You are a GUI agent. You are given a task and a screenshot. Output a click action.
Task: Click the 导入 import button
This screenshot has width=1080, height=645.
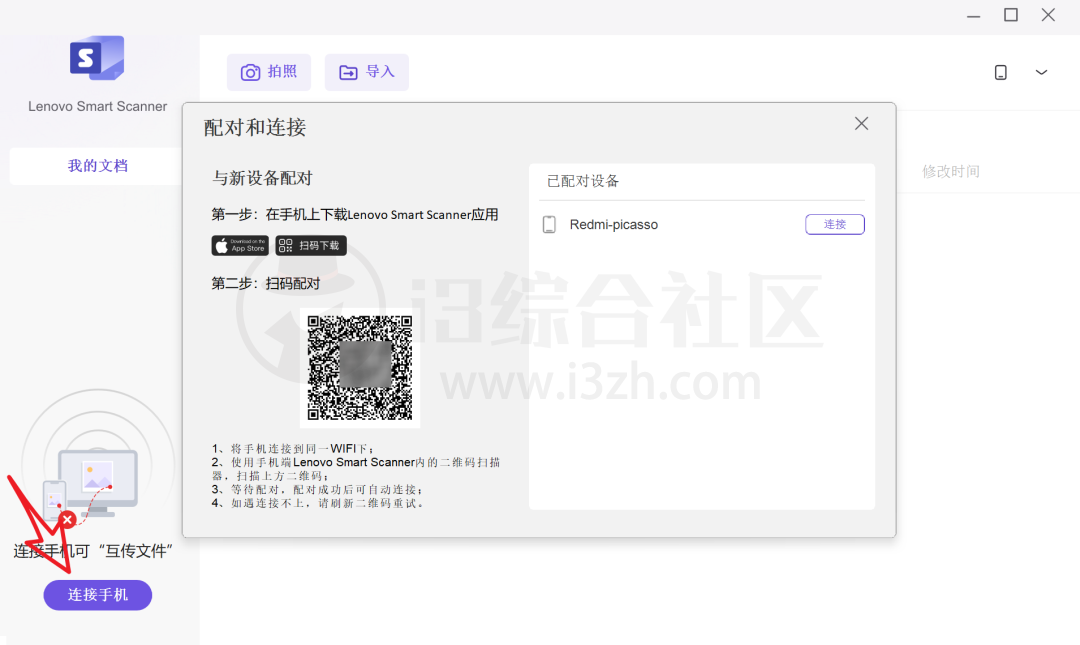pos(366,72)
